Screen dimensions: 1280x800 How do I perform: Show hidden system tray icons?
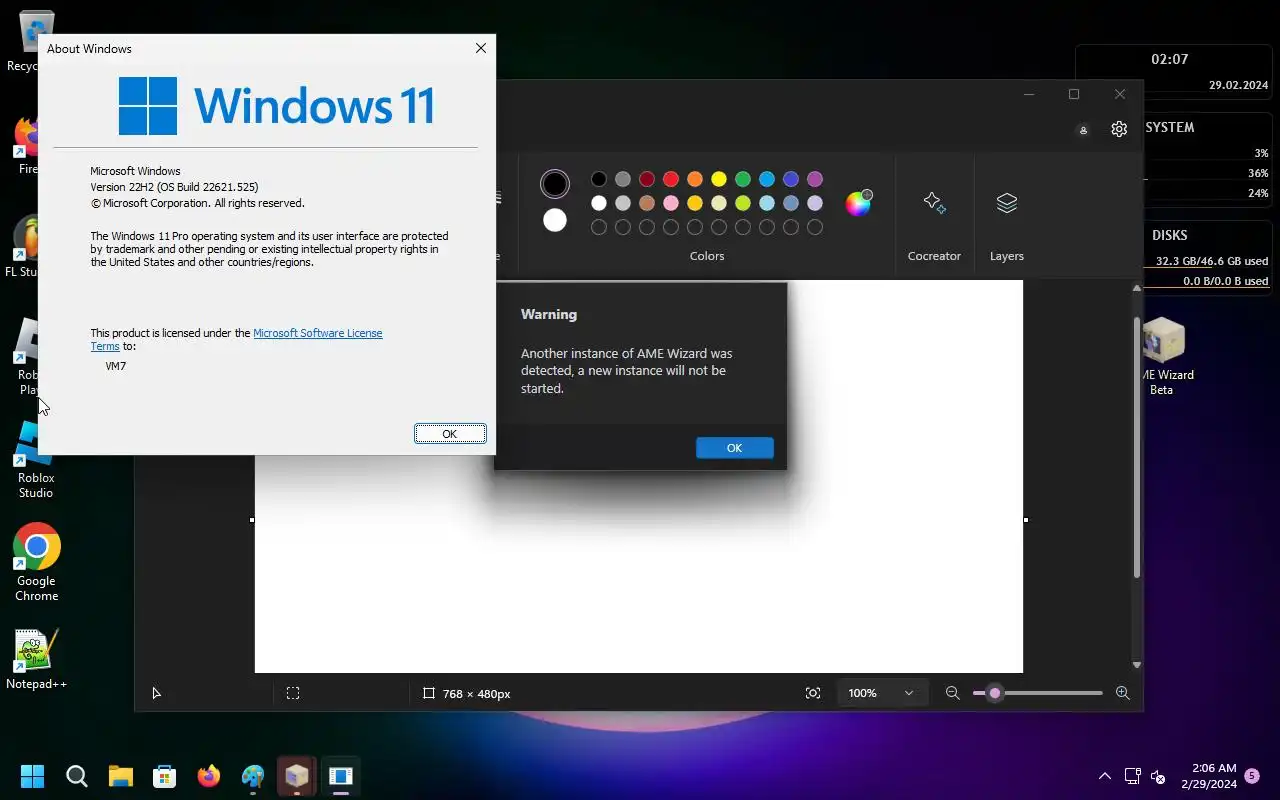pos(1104,776)
